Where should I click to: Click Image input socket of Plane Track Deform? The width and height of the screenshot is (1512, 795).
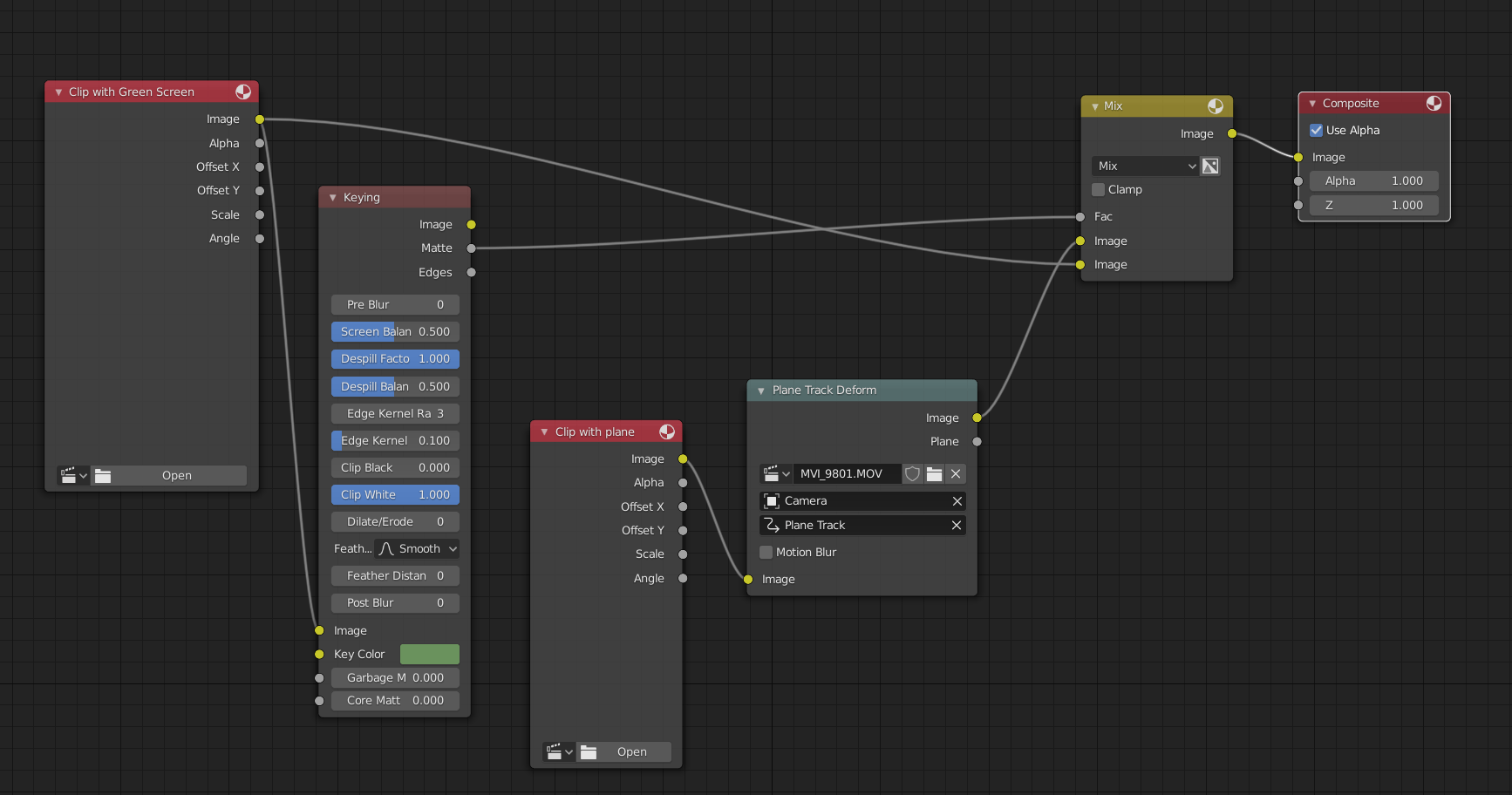coord(748,580)
